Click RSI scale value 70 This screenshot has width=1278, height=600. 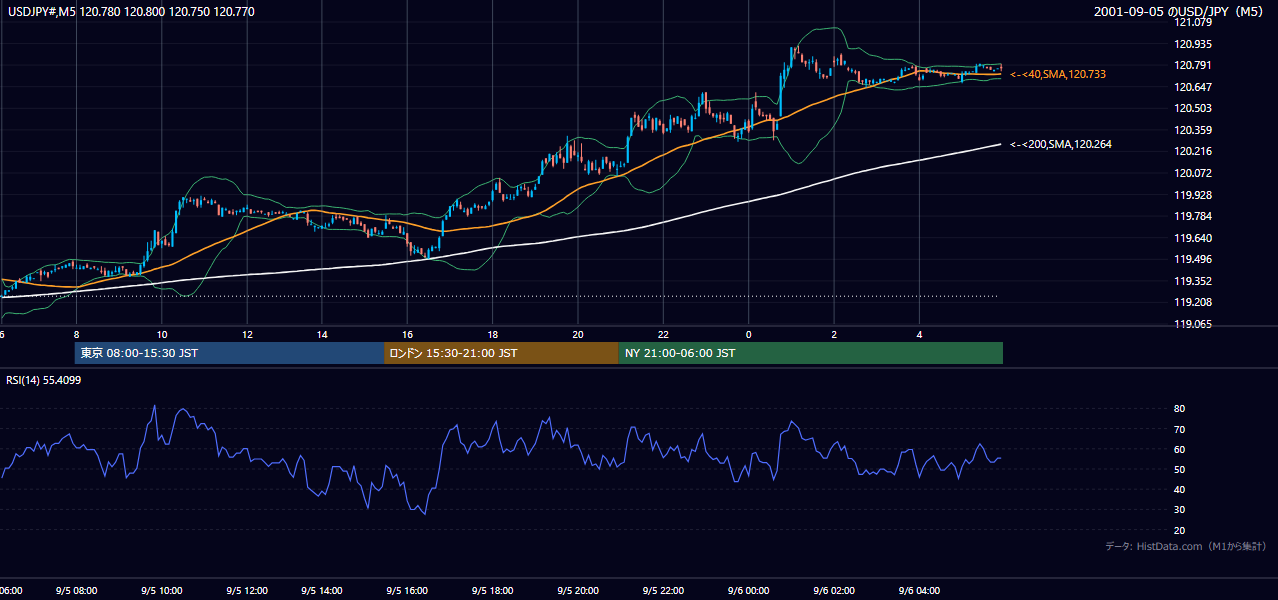[x=1180, y=429]
